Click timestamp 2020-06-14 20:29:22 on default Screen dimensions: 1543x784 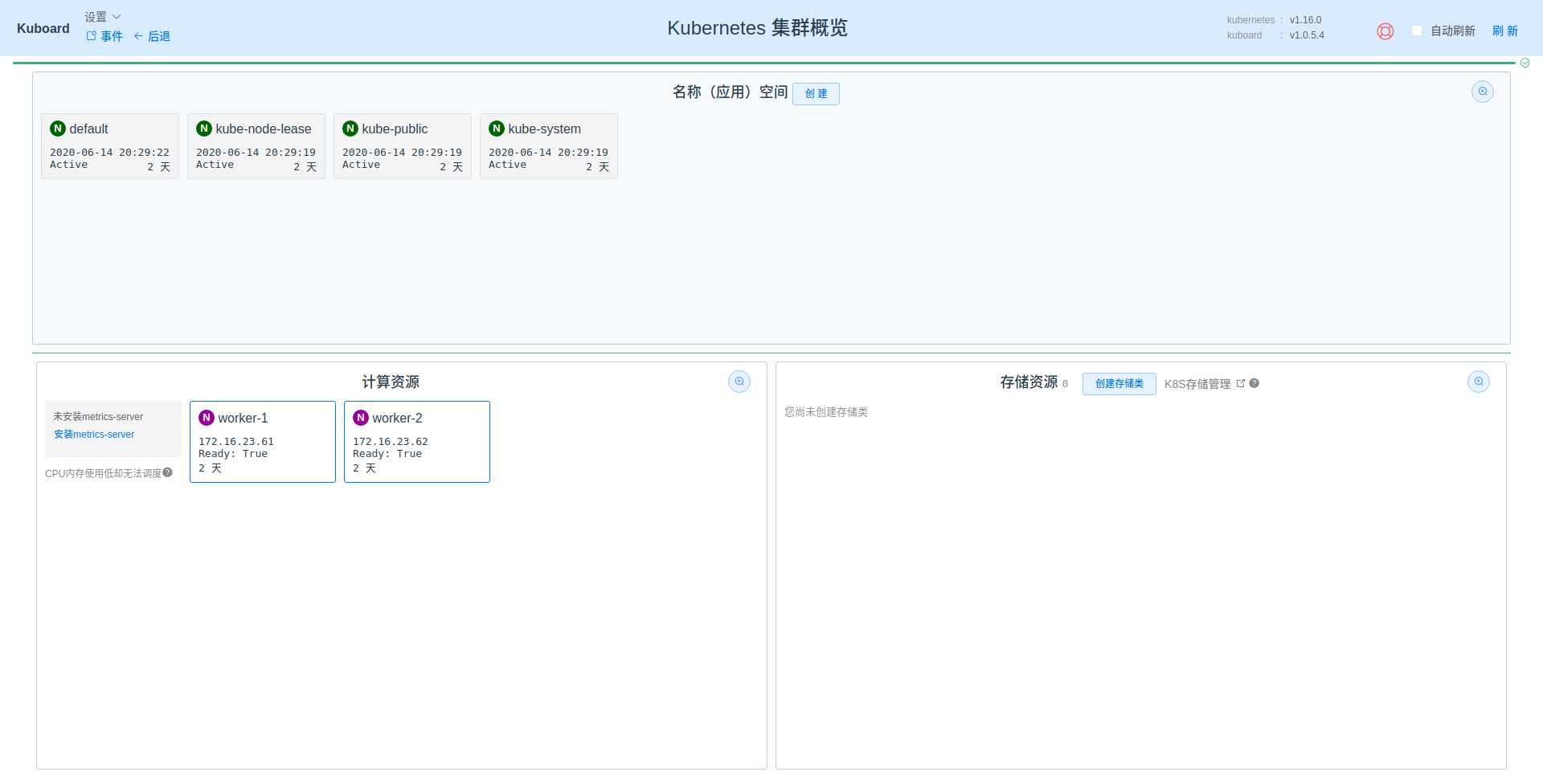pos(109,153)
